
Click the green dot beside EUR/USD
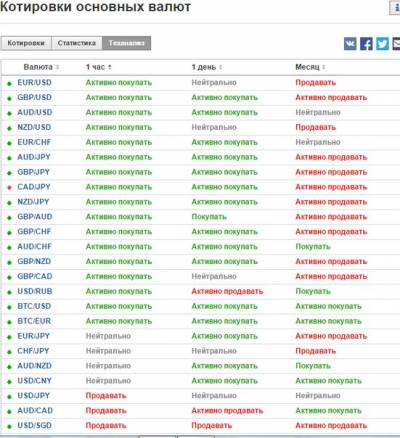click(9, 83)
